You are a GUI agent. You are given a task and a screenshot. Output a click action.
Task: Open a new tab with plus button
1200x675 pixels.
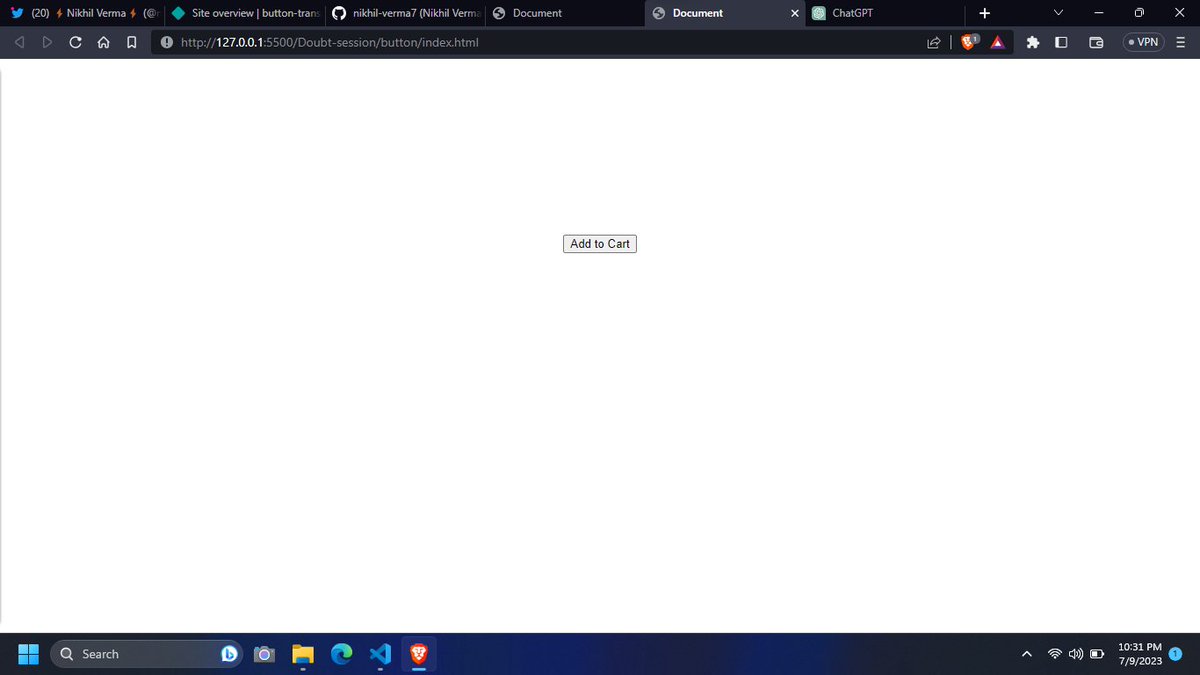985,13
